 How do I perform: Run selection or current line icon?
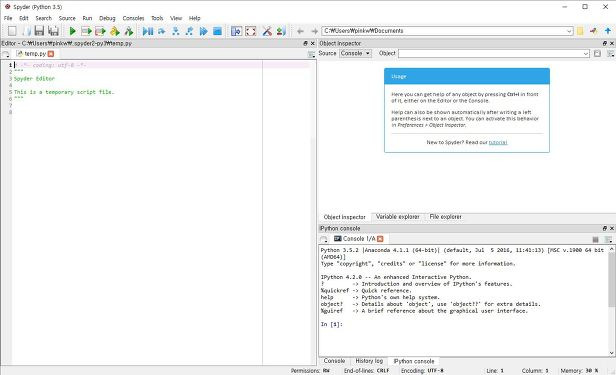click(114, 31)
